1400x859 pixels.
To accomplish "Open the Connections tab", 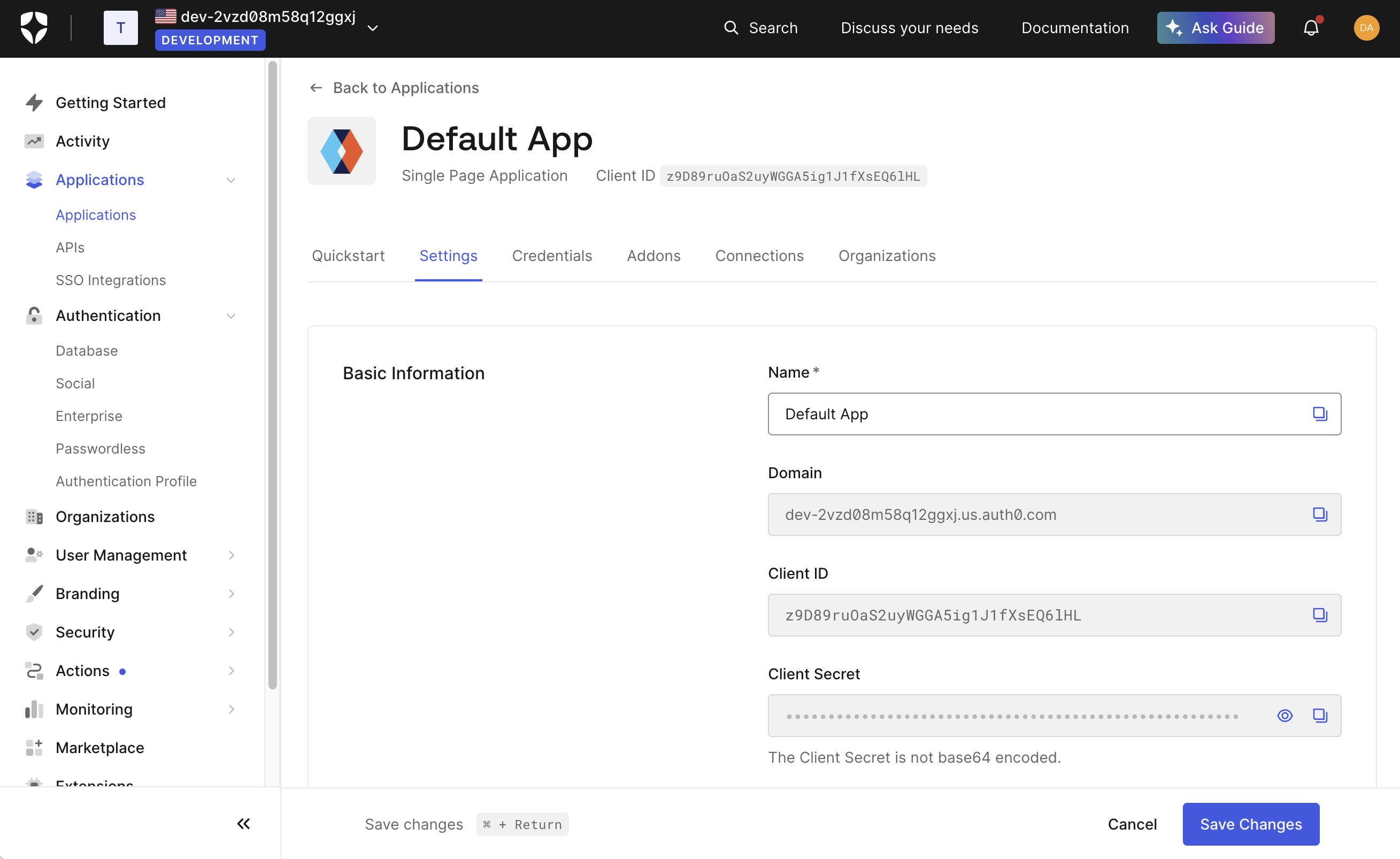I will (759, 256).
